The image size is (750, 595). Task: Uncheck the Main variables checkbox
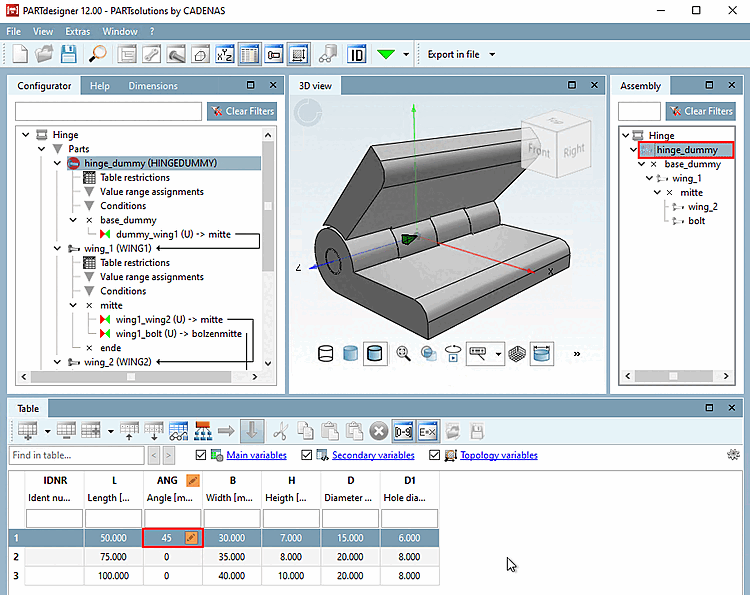pyautogui.click(x=201, y=456)
